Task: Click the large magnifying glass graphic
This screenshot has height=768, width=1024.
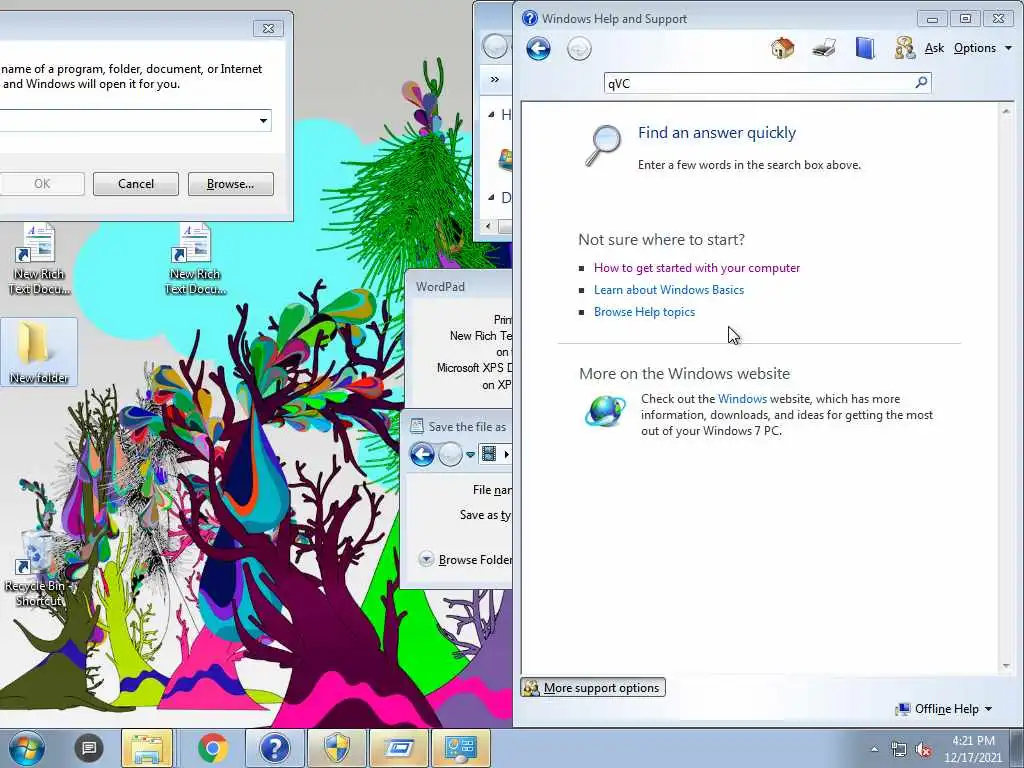Action: (x=603, y=145)
